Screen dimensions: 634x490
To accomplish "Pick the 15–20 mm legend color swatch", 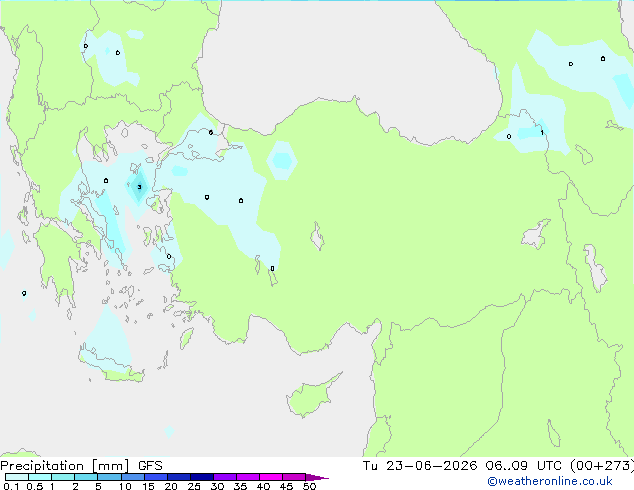I will (x=156, y=477).
